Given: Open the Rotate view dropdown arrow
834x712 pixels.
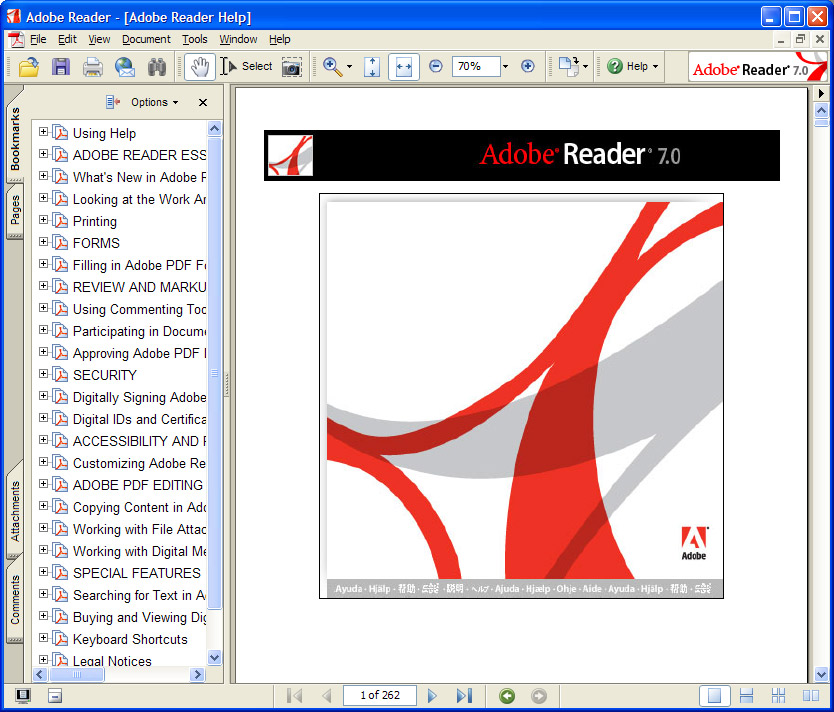Looking at the screenshot, I should 586,67.
